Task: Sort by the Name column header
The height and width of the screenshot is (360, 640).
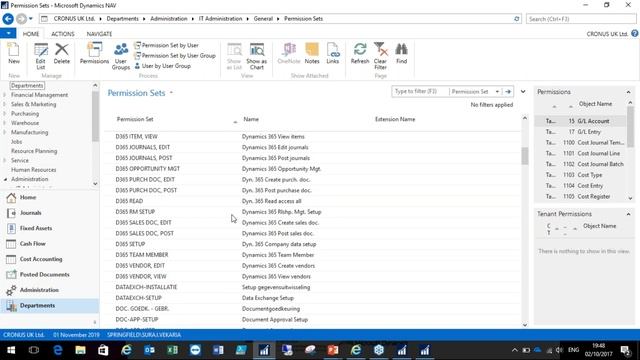Action: click(251, 119)
